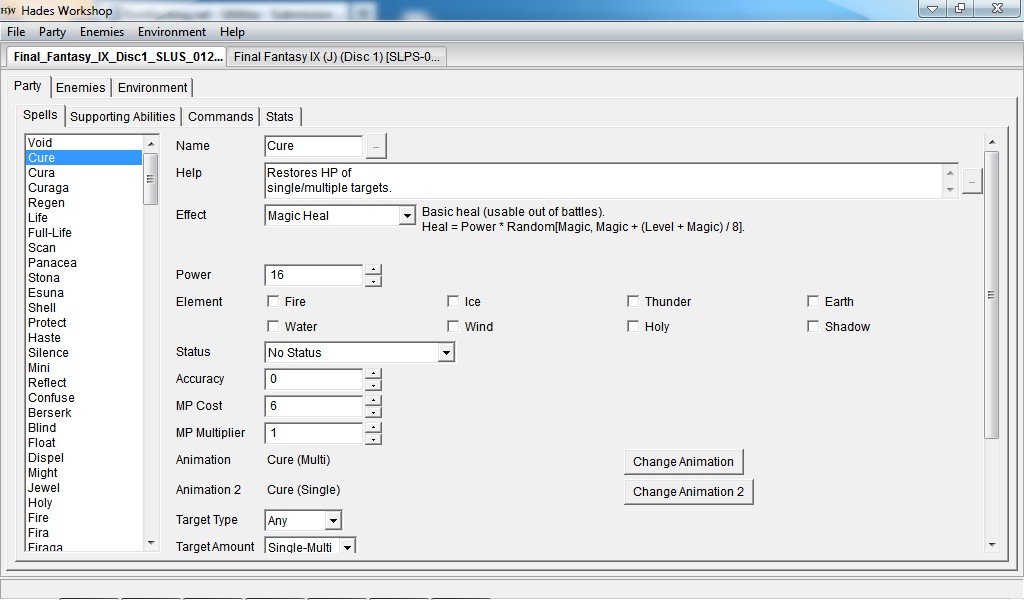
Task: Click the ellipsis button next to Name field
Action: (x=376, y=146)
